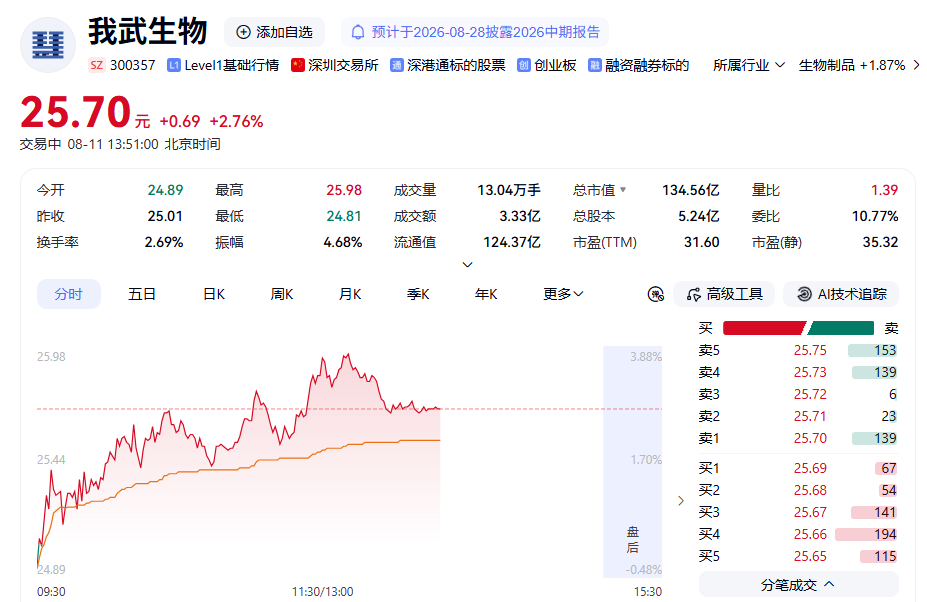Click the 换手率 value 2.69%
Screen dimensions: 927x602
coord(164,242)
